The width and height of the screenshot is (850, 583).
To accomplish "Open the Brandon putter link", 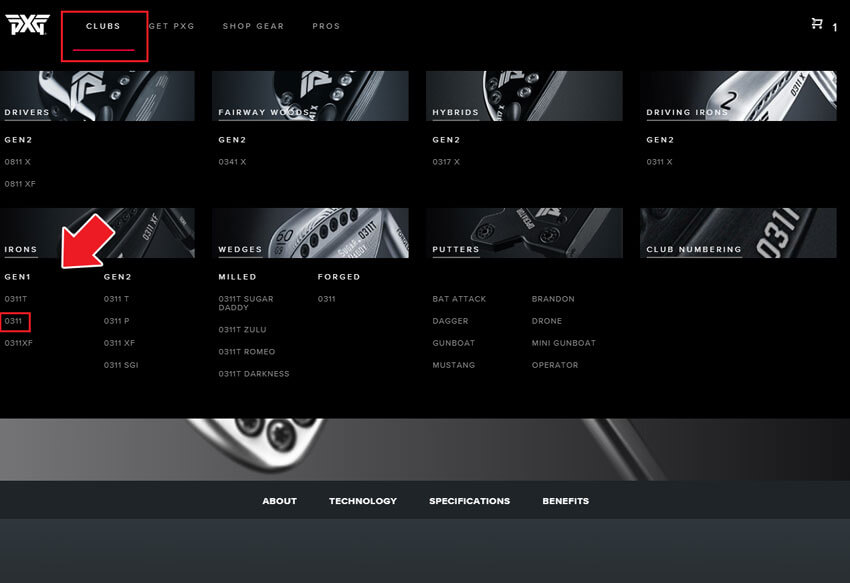I will tap(553, 299).
